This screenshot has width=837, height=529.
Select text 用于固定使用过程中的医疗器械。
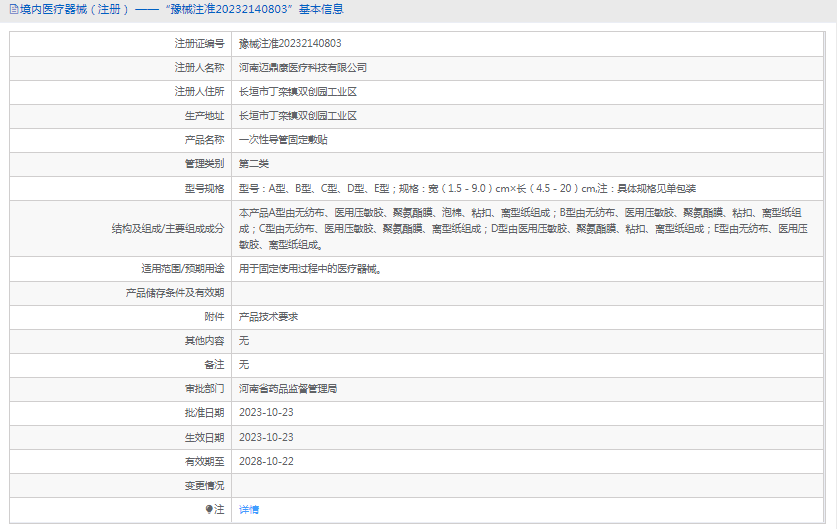(312, 269)
